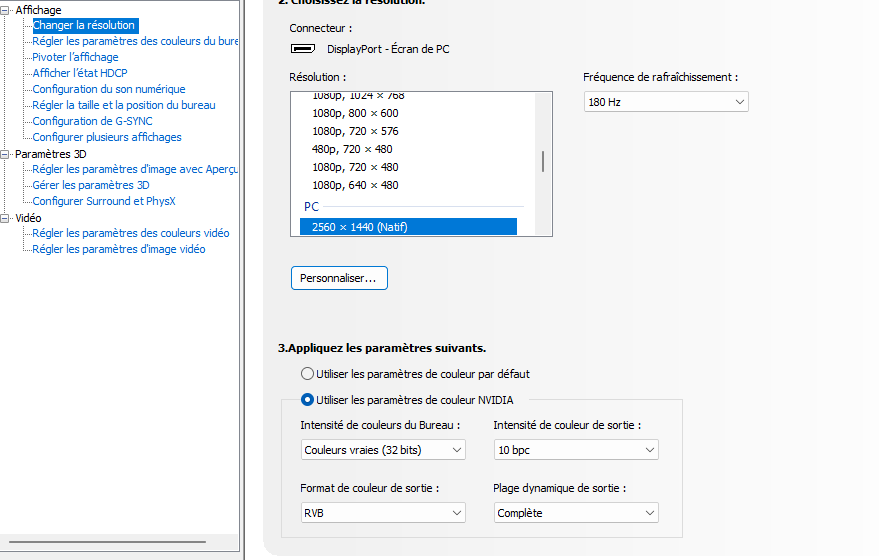Open Intensité de couleurs du Bureau dropdown

point(383,450)
